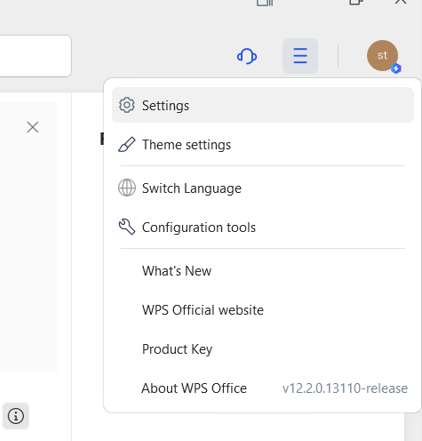Image resolution: width=422 pixels, height=441 pixels.
Task: Click the globe icon beside Switch Language
Action: pos(127,188)
